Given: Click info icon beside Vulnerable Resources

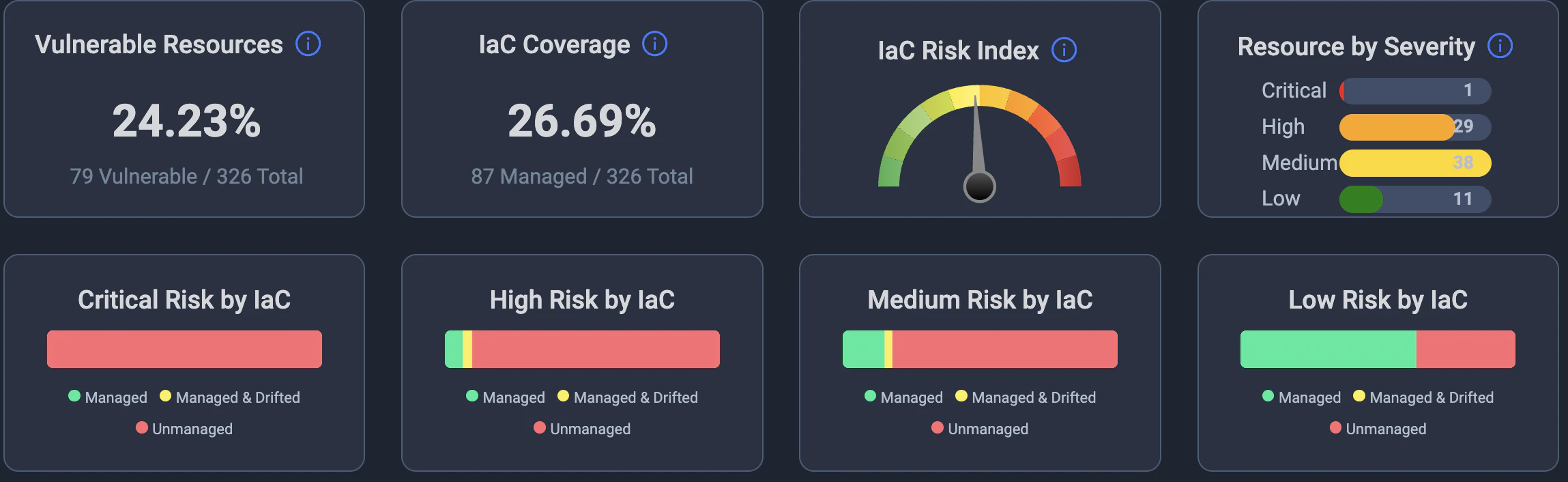Looking at the screenshot, I should click(308, 44).
